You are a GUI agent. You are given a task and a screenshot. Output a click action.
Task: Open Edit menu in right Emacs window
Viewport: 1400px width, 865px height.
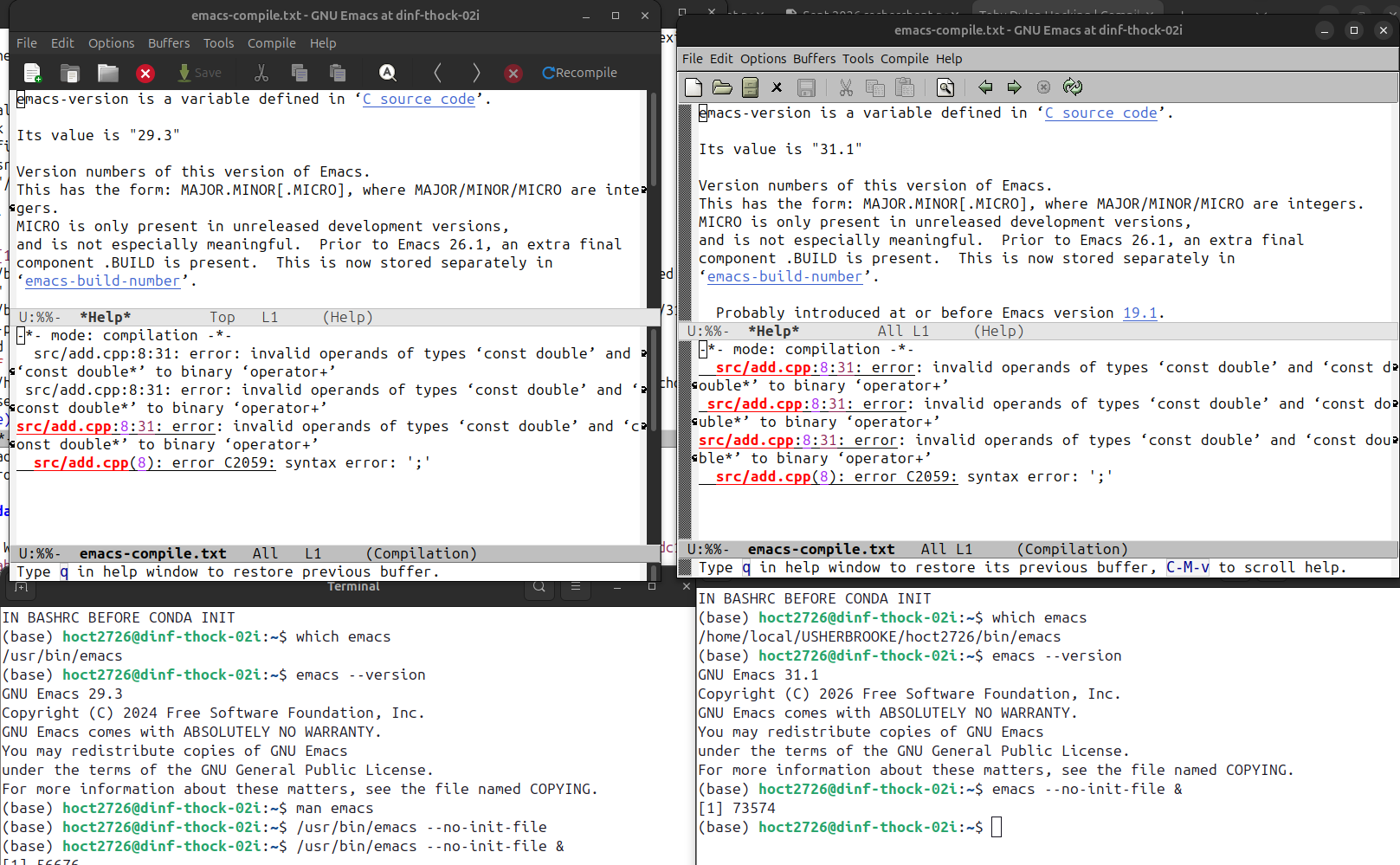[x=721, y=59]
